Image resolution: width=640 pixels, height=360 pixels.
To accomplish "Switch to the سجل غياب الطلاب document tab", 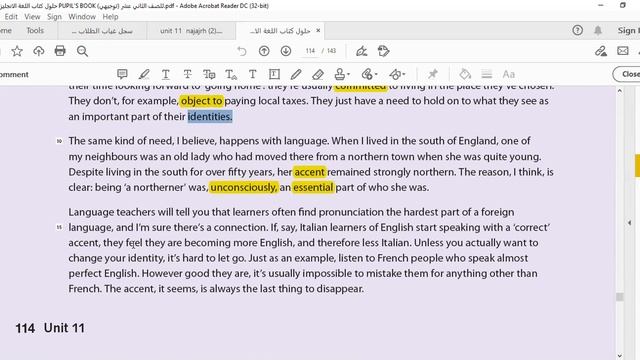I will [102, 31].
